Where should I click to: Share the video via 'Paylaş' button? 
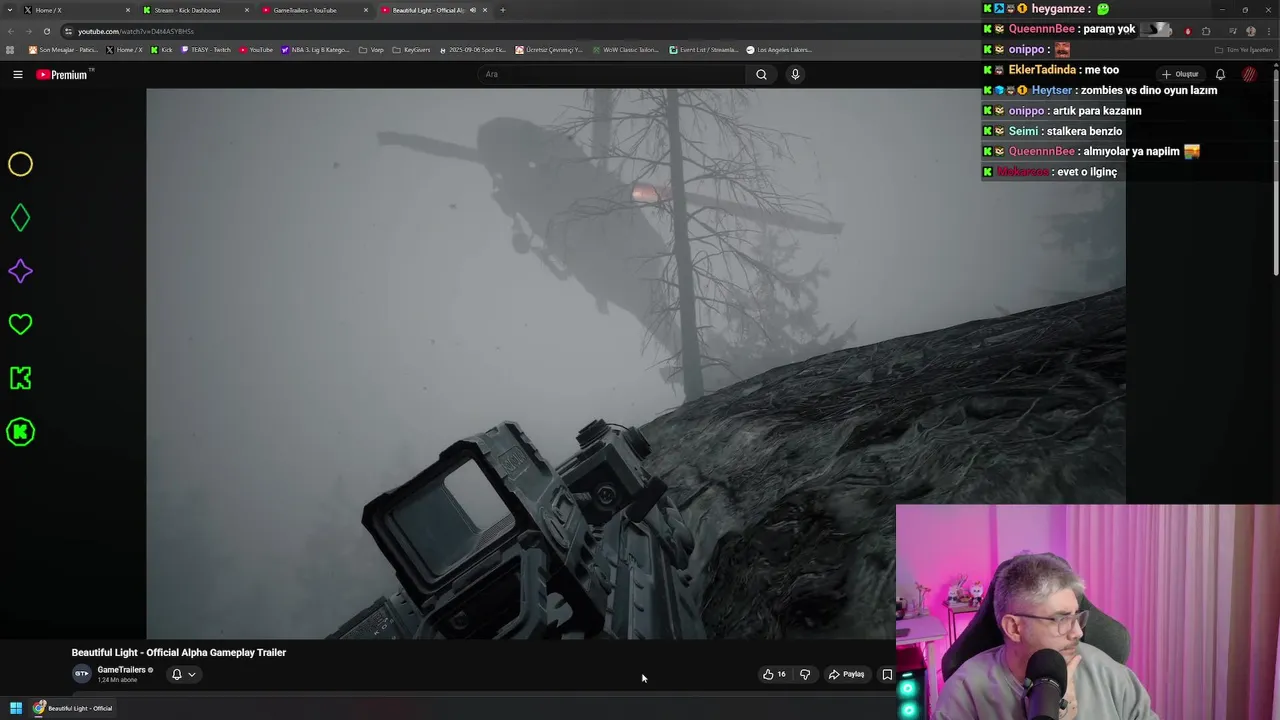pyautogui.click(x=846, y=674)
